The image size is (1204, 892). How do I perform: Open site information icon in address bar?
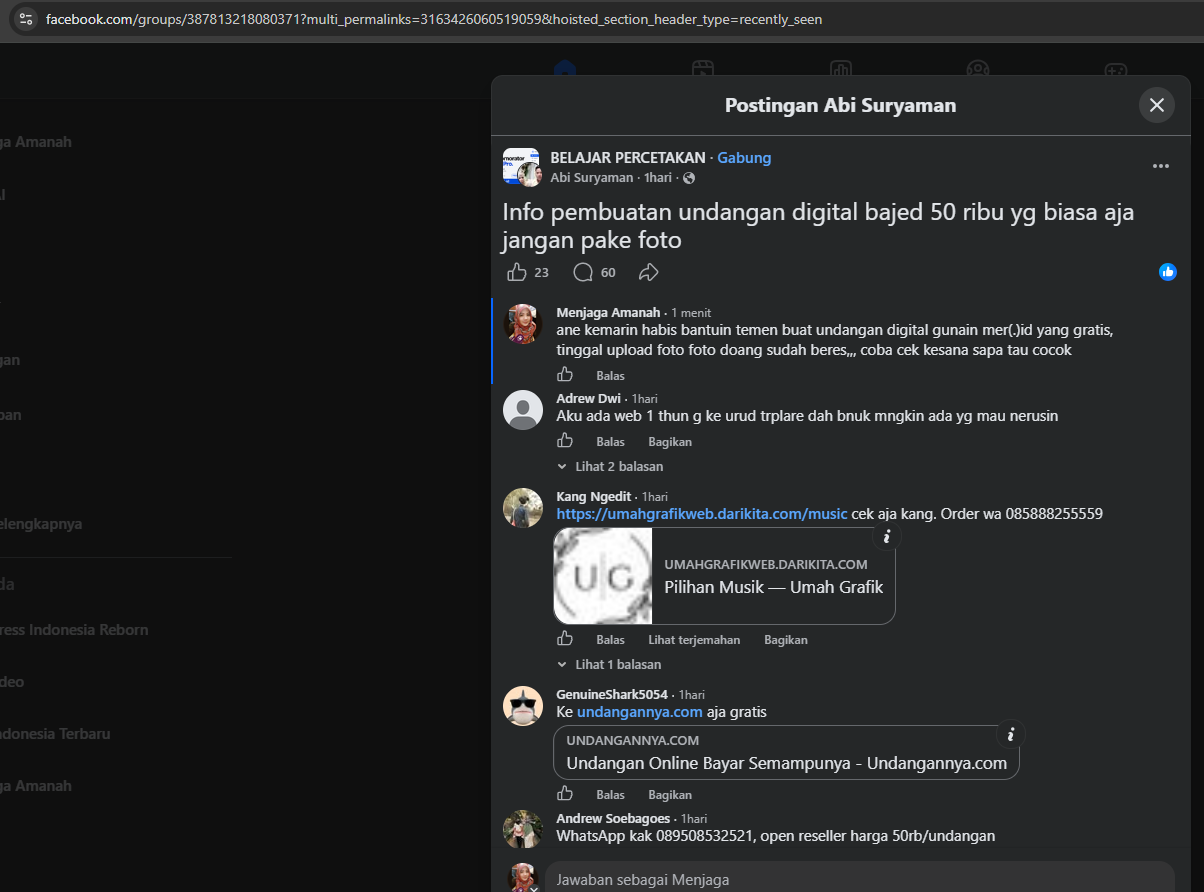coord(26,18)
